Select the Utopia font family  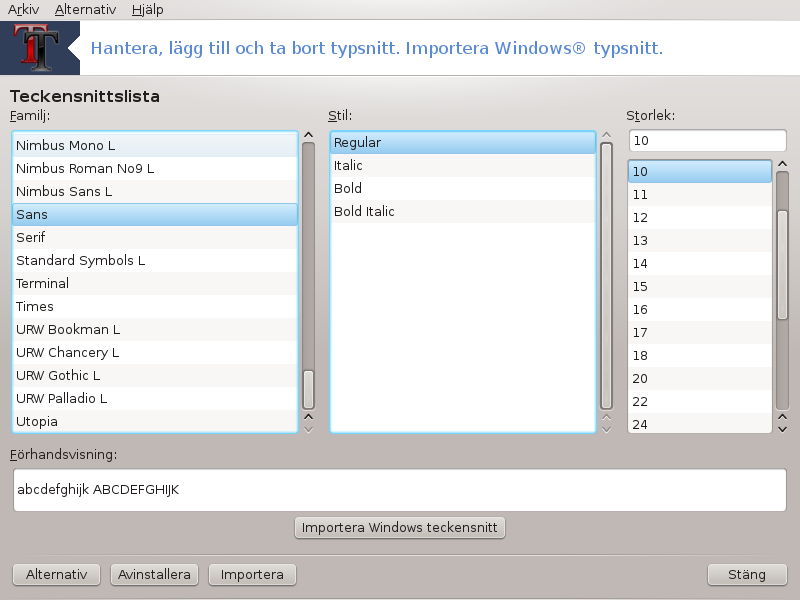(155, 421)
